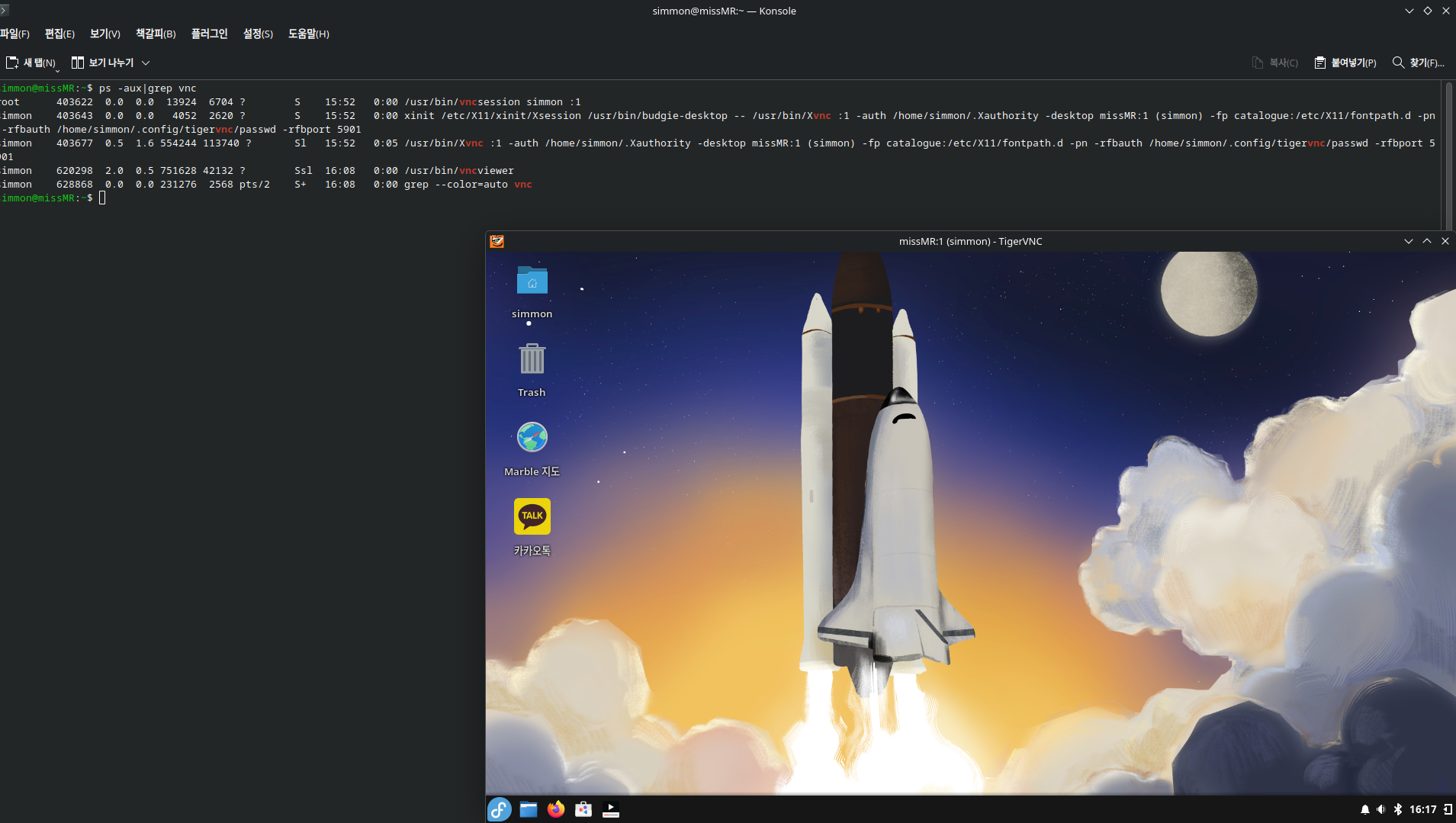Click the 복사(C) copy toolbar button
The image size is (1456, 823).
pyautogui.click(x=1274, y=63)
